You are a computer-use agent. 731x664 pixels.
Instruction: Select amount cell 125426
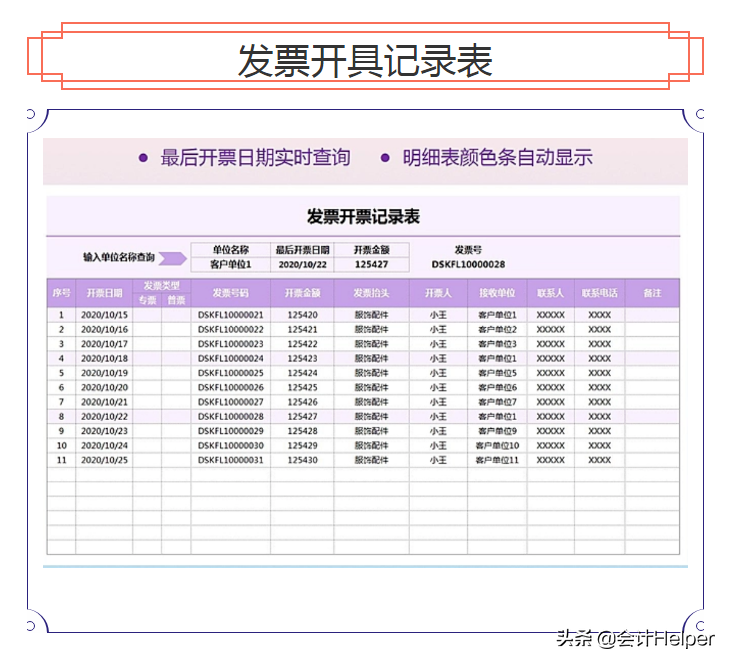(x=303, y=401)
